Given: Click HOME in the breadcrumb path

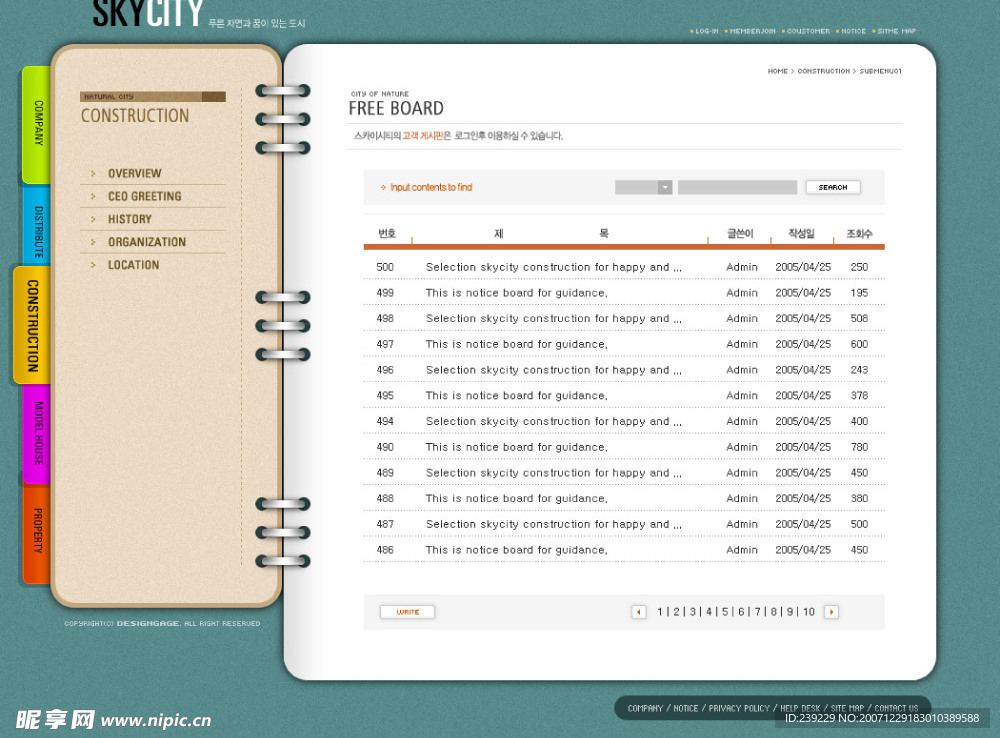Looking at the screenshot, I should [x=777, y=71].
